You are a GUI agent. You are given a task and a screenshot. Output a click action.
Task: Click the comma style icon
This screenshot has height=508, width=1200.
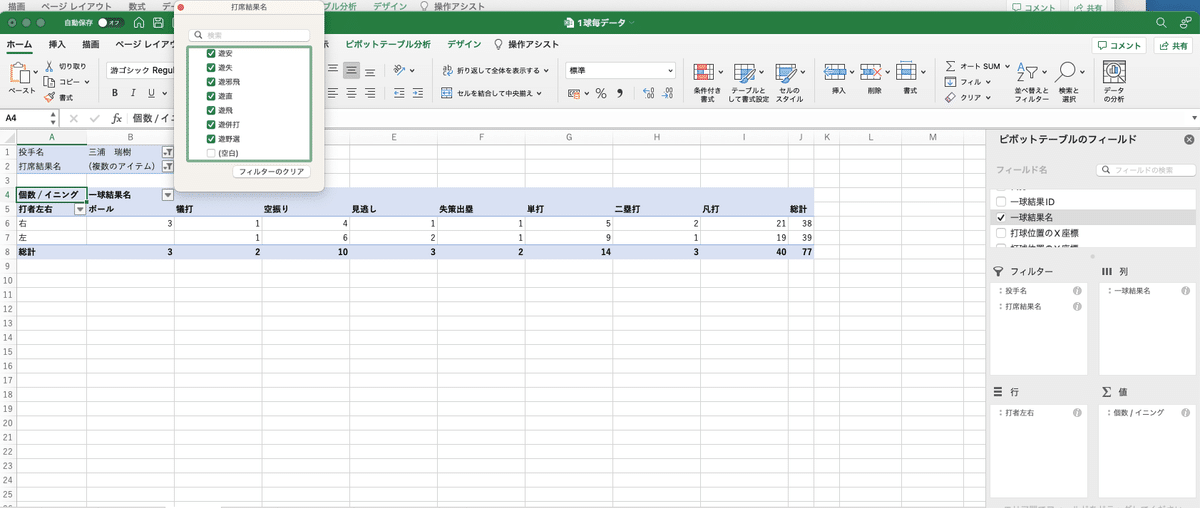[620, 93]
